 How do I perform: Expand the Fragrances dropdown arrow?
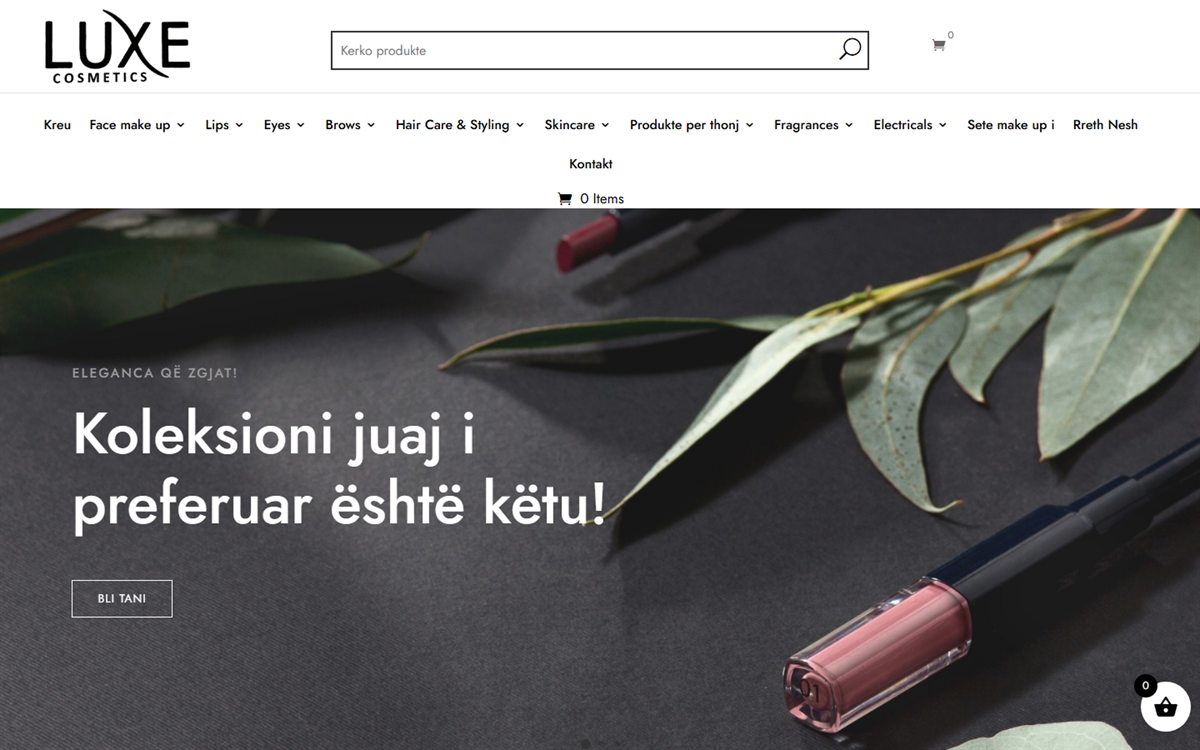849,125
